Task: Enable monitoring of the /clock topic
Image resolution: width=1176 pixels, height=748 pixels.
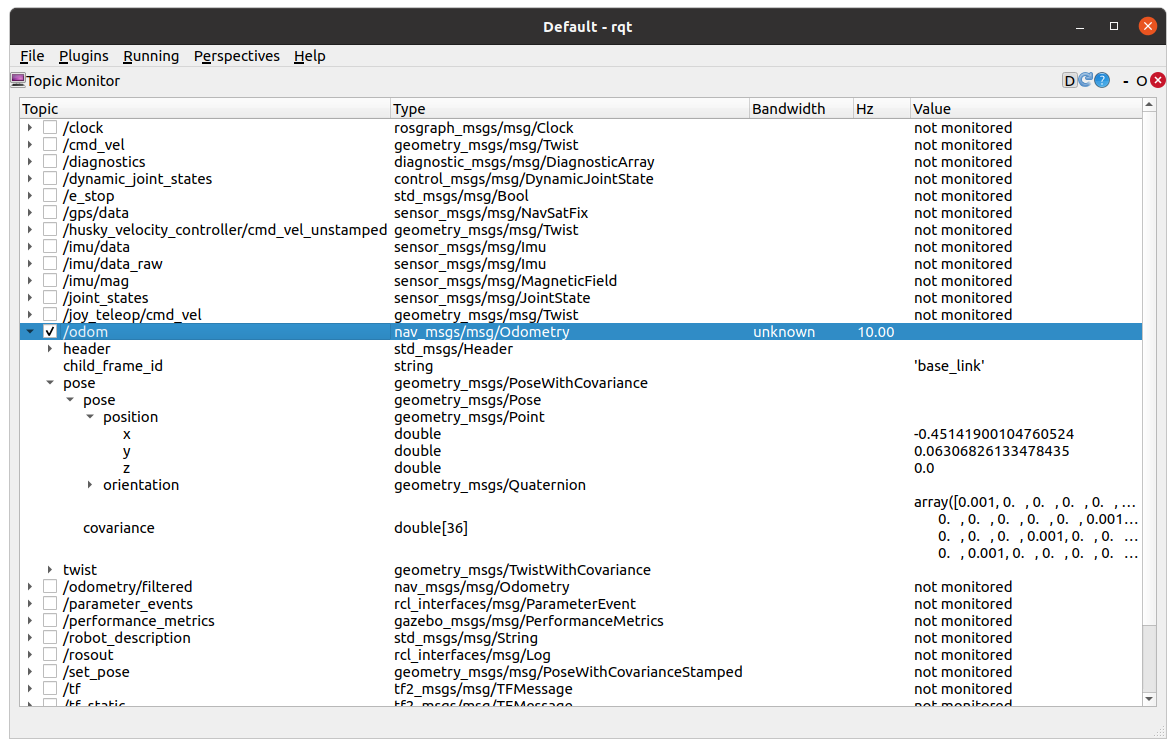Action: point(50,128)
